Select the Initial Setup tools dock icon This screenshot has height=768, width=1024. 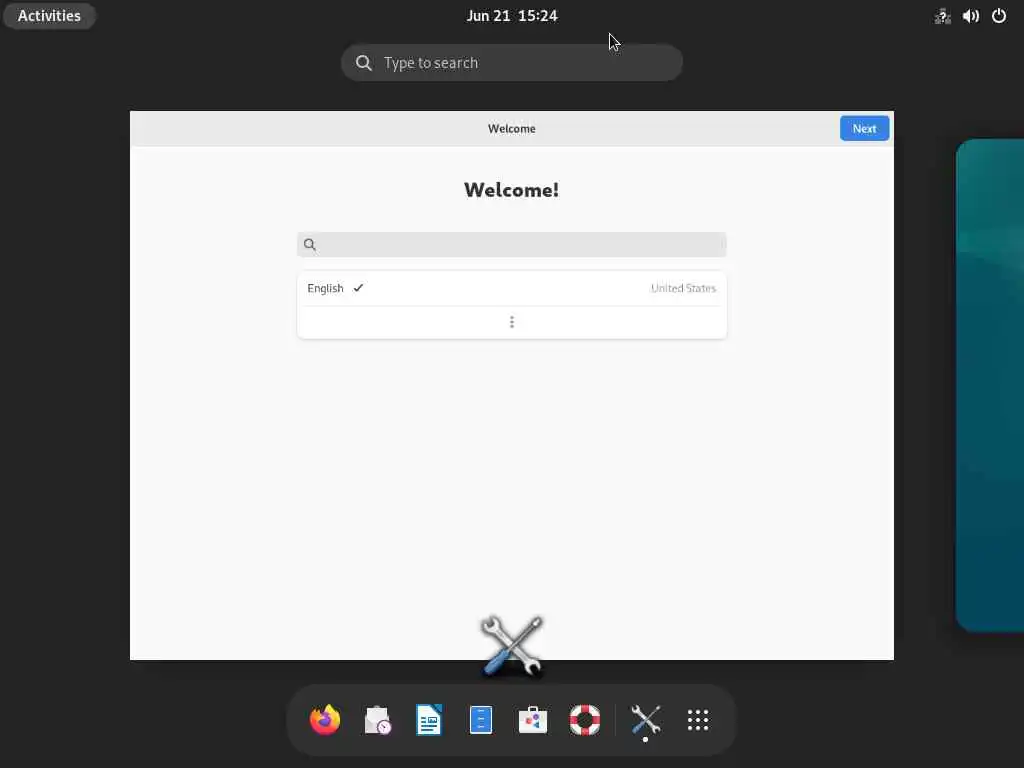point(645,720)
